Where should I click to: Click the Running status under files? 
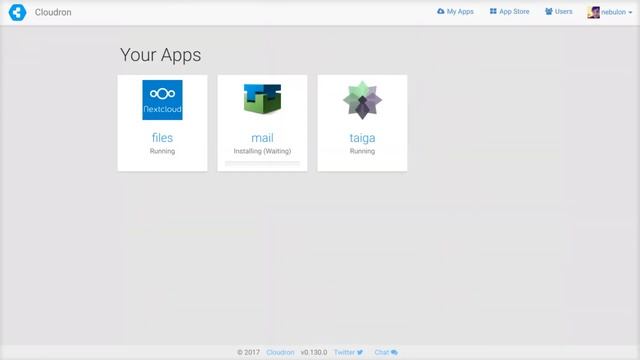point(162,151)
